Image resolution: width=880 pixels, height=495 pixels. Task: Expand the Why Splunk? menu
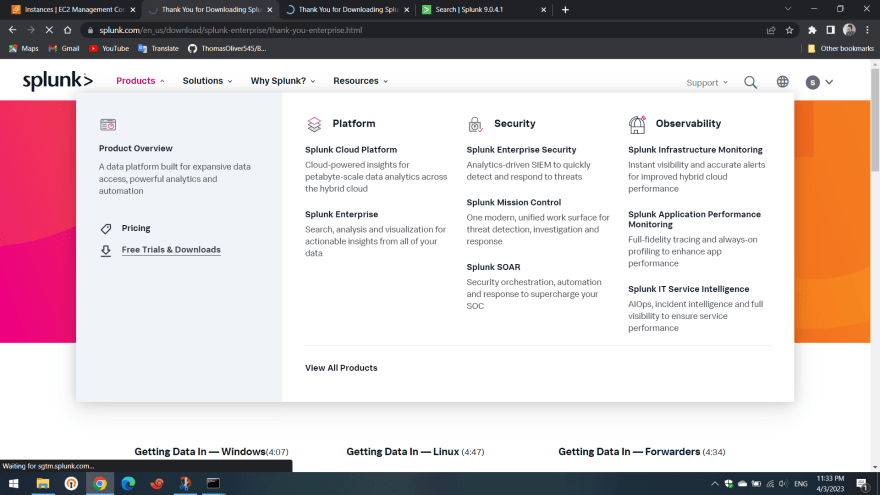(283, 81)
